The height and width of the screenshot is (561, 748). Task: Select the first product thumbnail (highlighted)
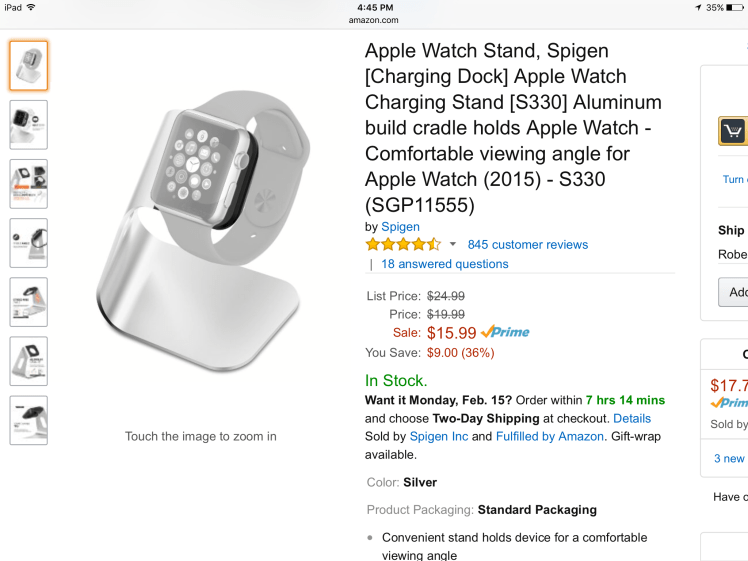[28, 66]
